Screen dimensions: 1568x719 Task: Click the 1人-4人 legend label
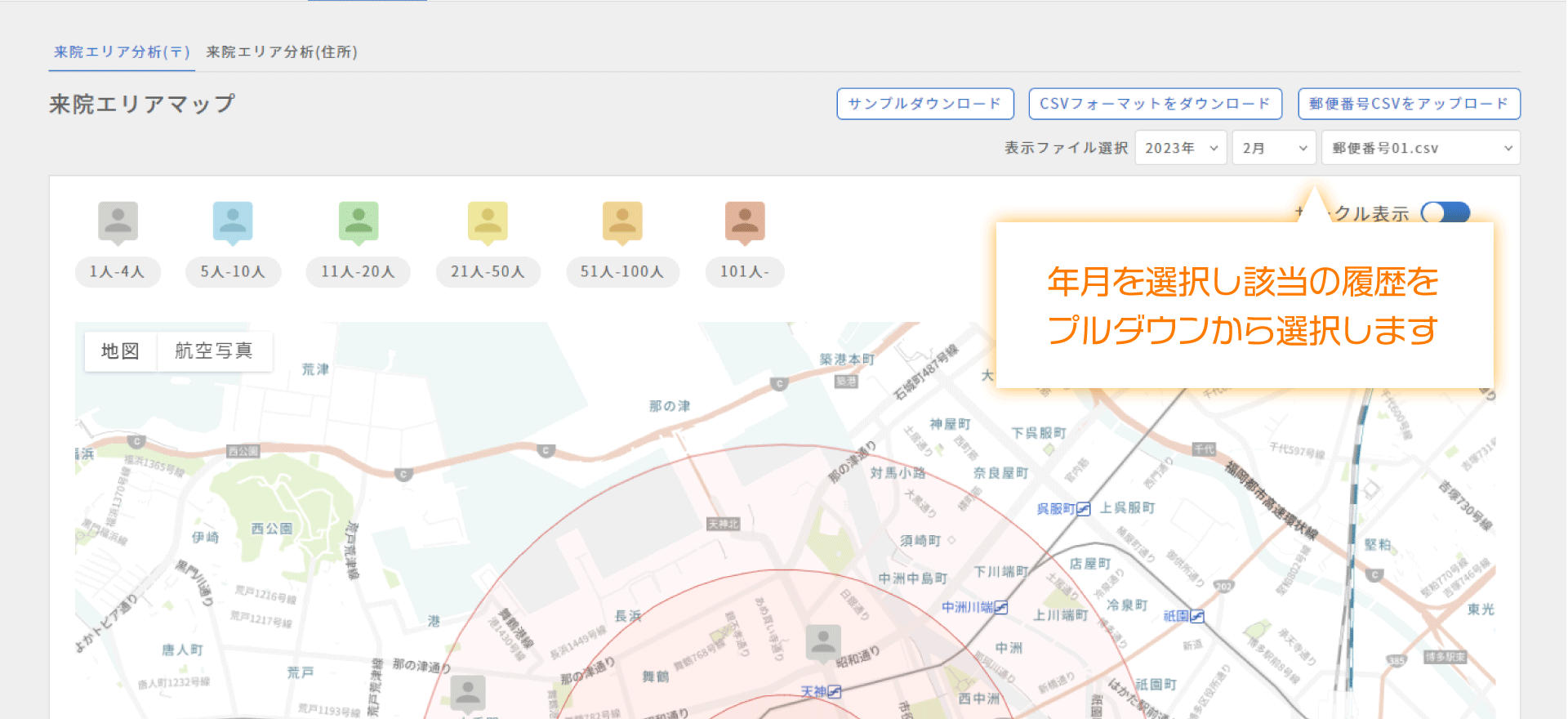(118, 271)
